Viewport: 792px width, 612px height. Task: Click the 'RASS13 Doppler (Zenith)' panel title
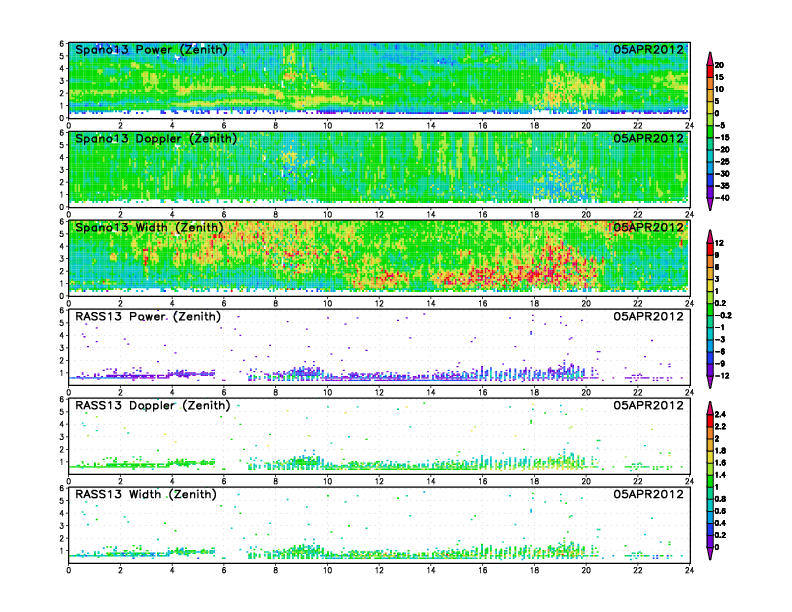tap(153, 405)
